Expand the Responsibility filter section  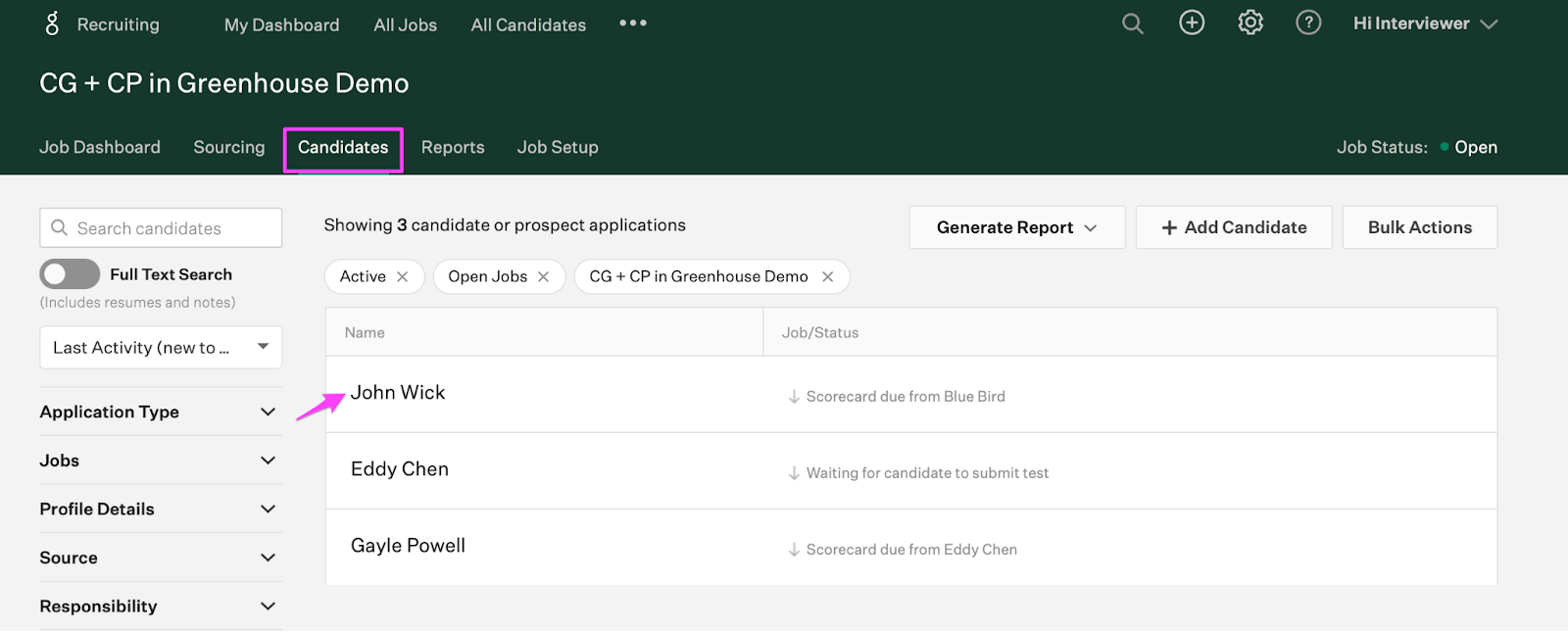(x=161, y=606)
